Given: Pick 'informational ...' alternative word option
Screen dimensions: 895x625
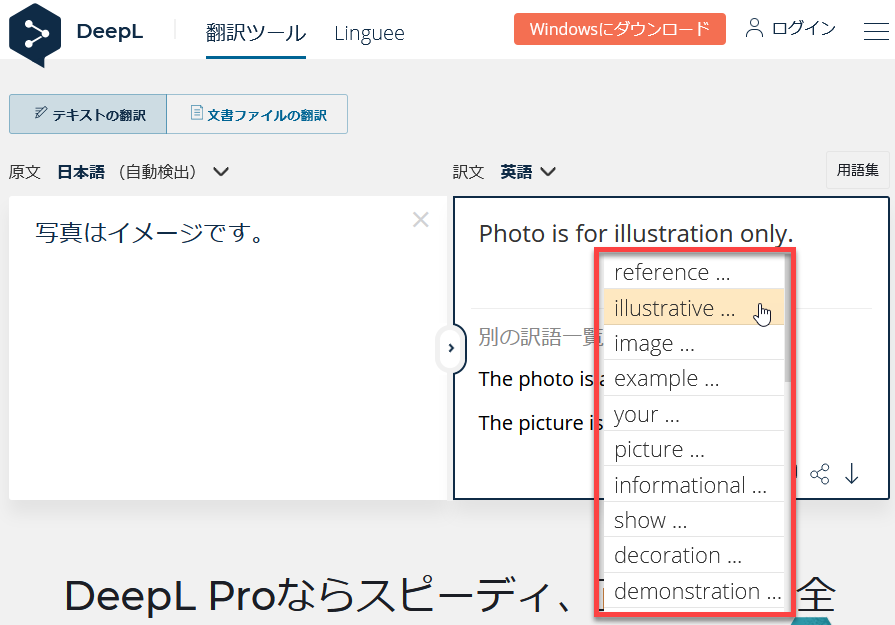Looking at the screenshot, I should tap(690, 485).
